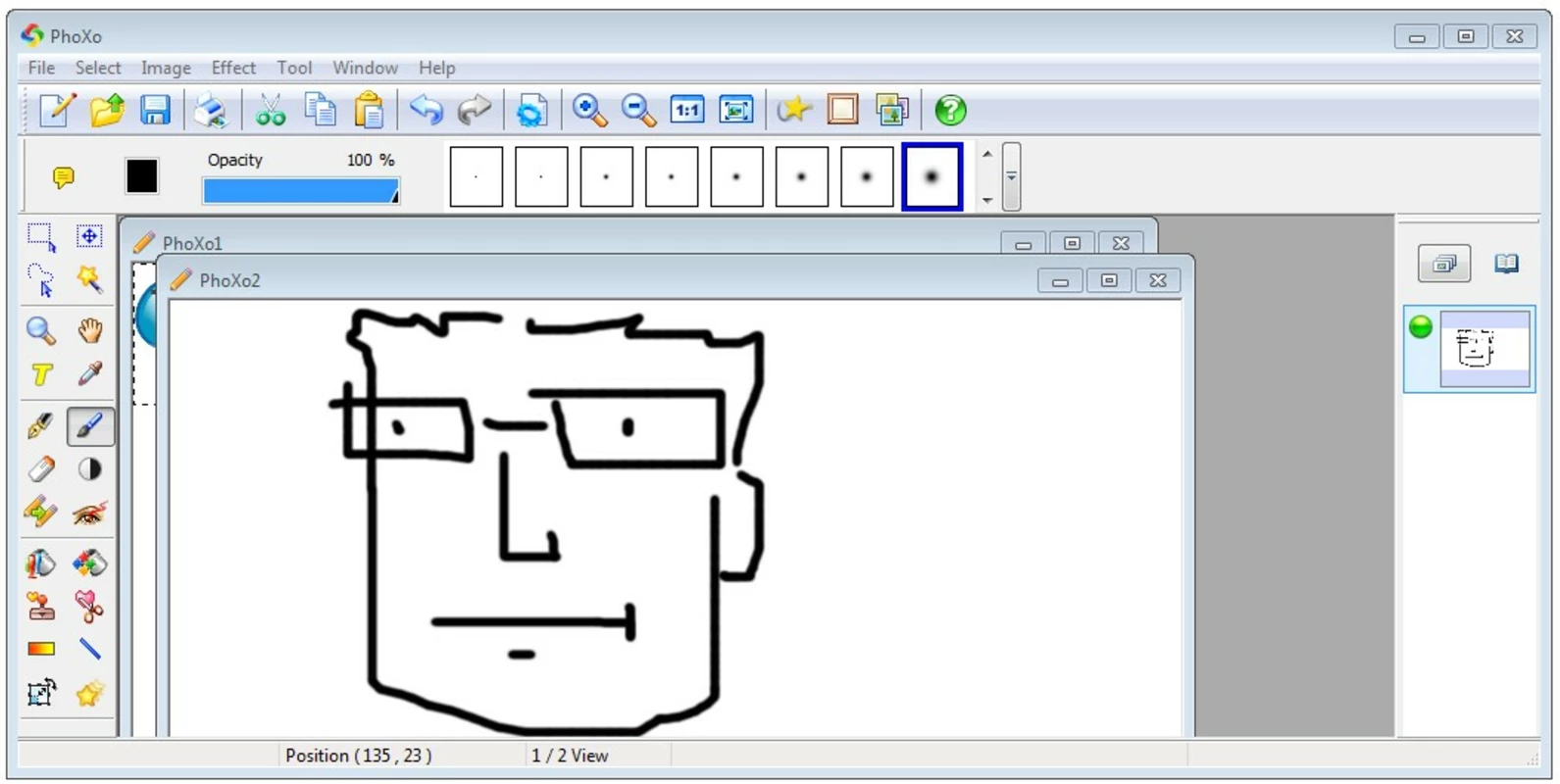Select the Move tool in toolbox
Screen dimensions: 1560x784
(x=89, y=236)
